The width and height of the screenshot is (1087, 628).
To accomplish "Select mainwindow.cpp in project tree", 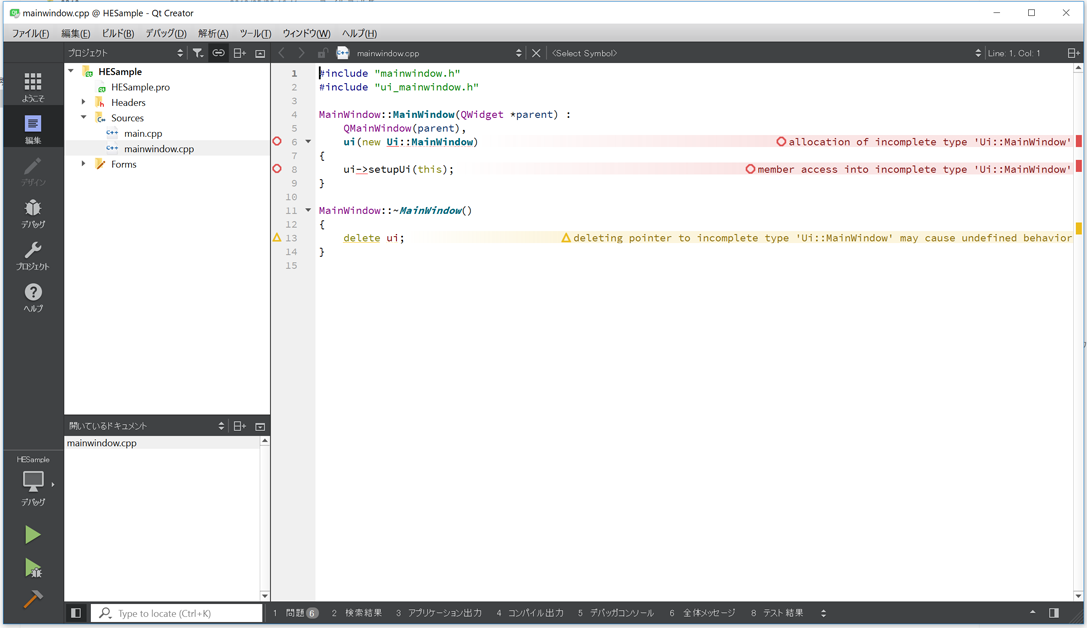I will pos(159,148).
